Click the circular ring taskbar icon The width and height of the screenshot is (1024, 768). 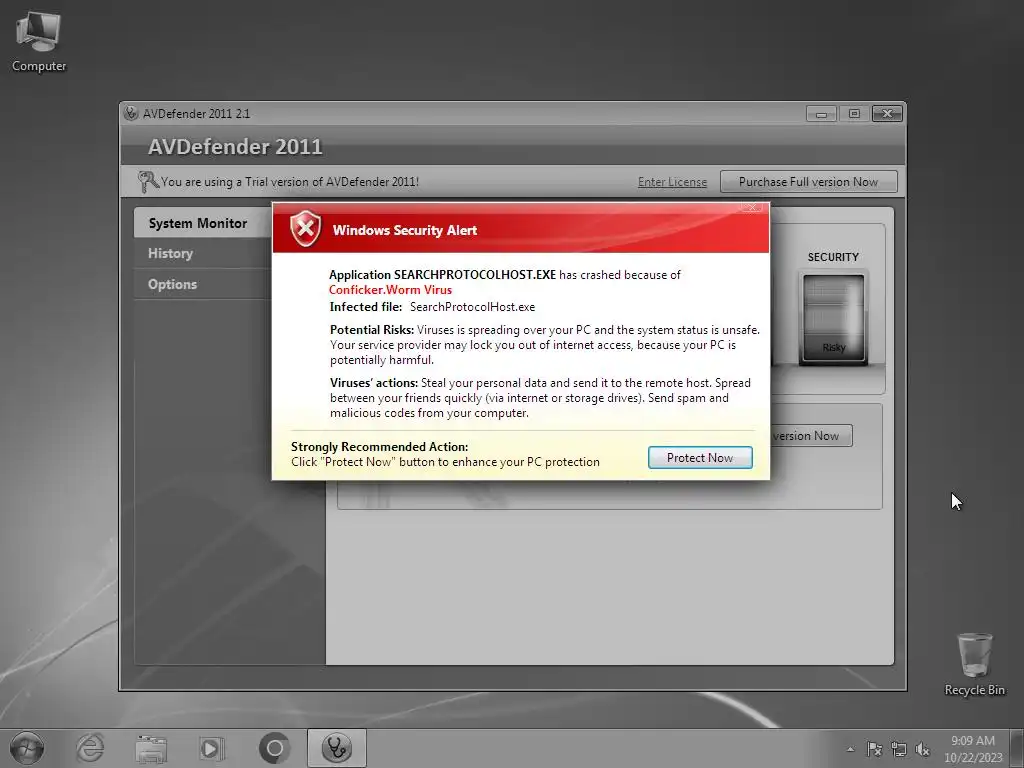click(274, 748)
